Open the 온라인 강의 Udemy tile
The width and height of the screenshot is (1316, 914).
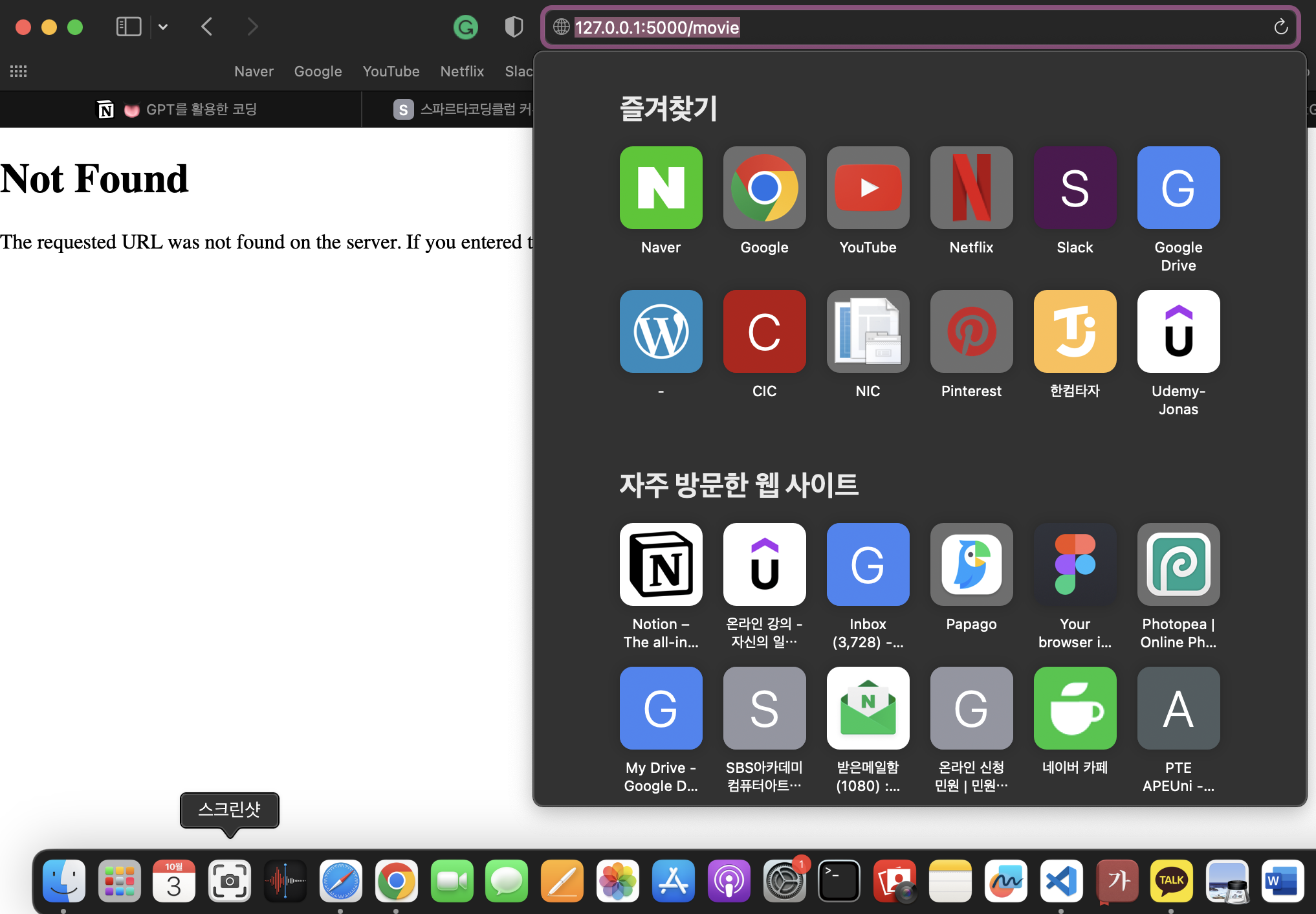(764, 564)
